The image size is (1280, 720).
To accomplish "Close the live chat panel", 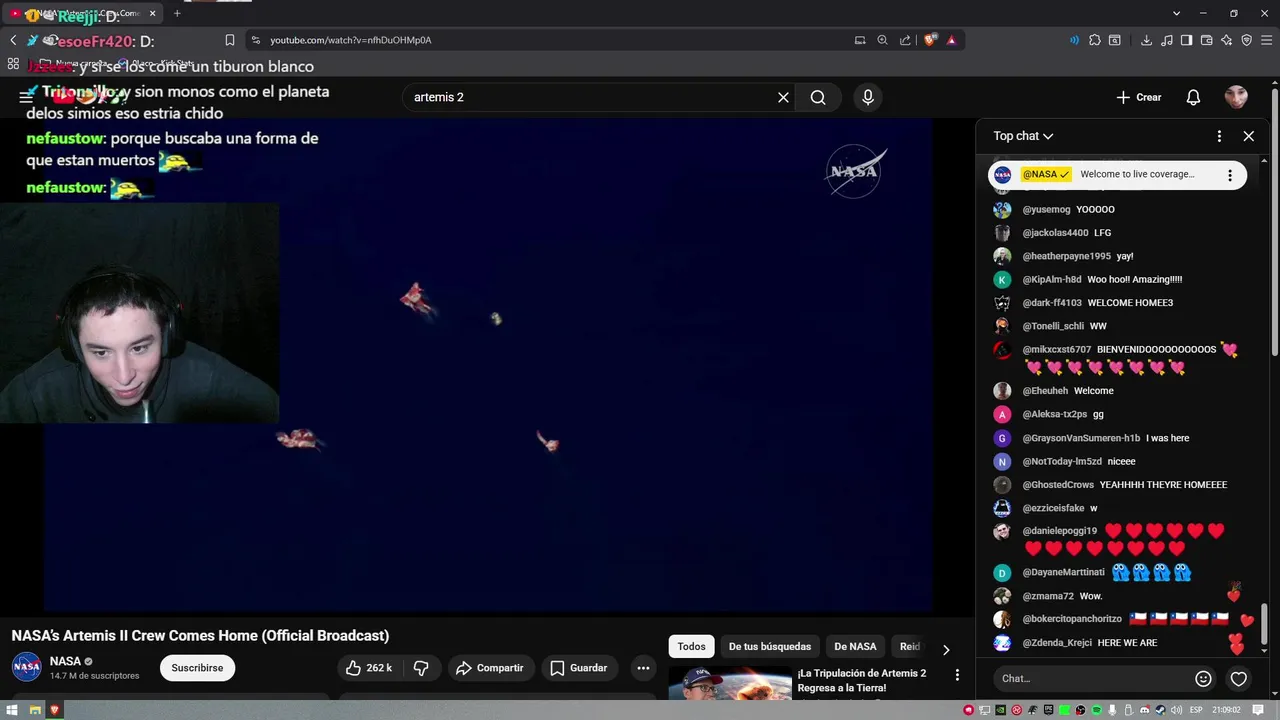I will (x=1248, y=136).
